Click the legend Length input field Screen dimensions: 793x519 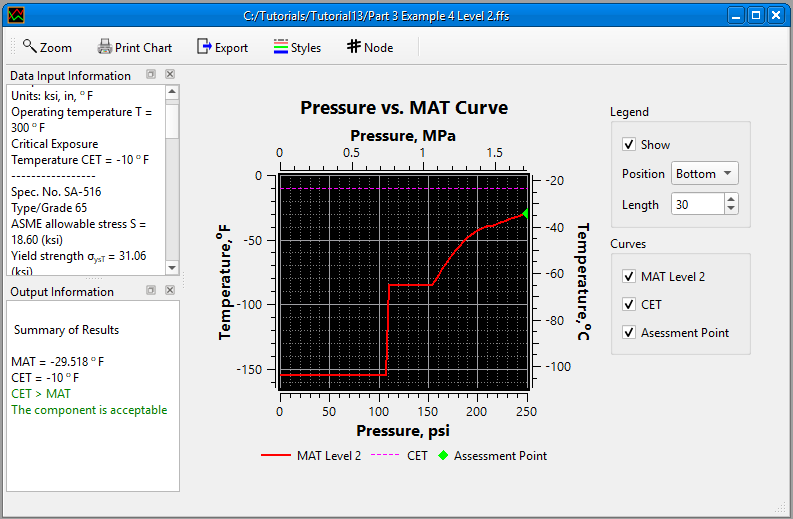click(696, 204)
